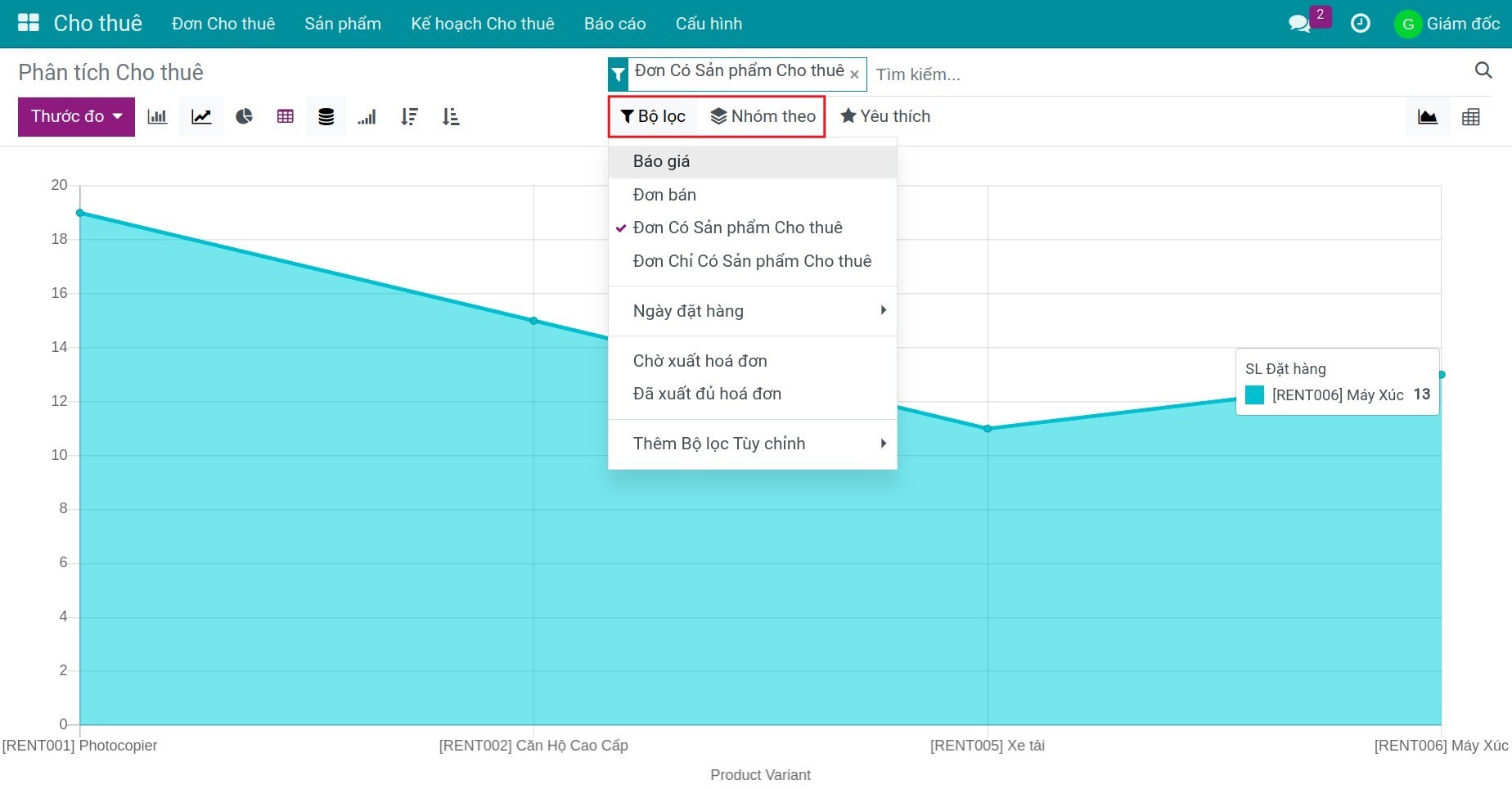Click the search input 'Tìm kiếm...'

point(1170,74)
